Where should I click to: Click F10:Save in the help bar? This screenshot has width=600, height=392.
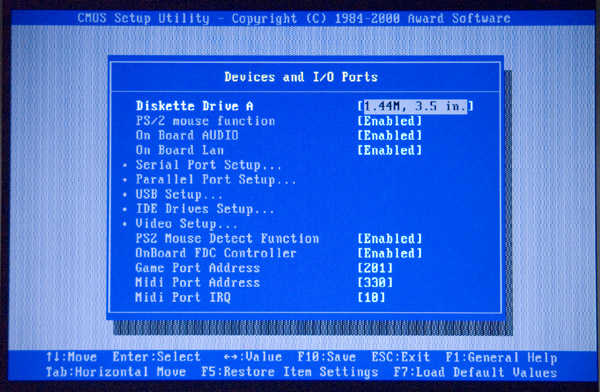point(327,357)
